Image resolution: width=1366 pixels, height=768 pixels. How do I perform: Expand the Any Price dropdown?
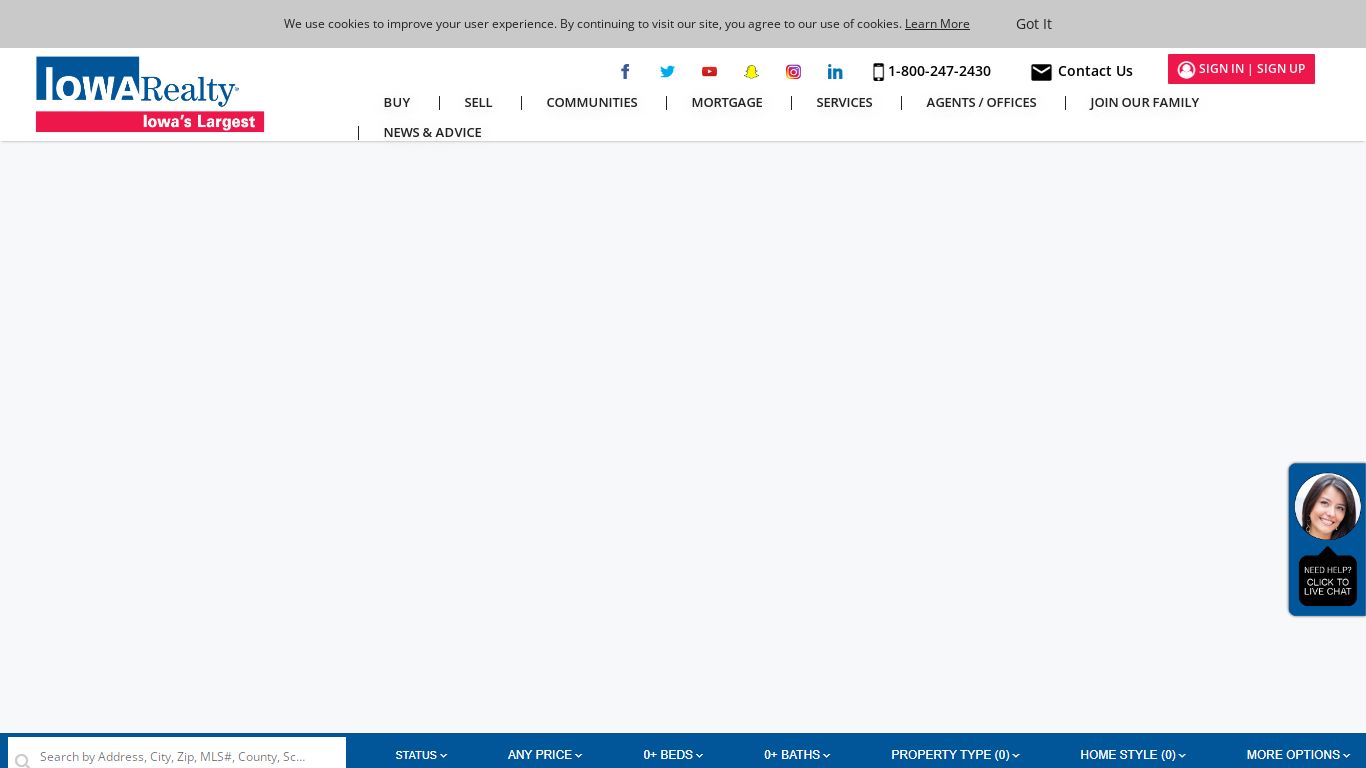point(545,755)
